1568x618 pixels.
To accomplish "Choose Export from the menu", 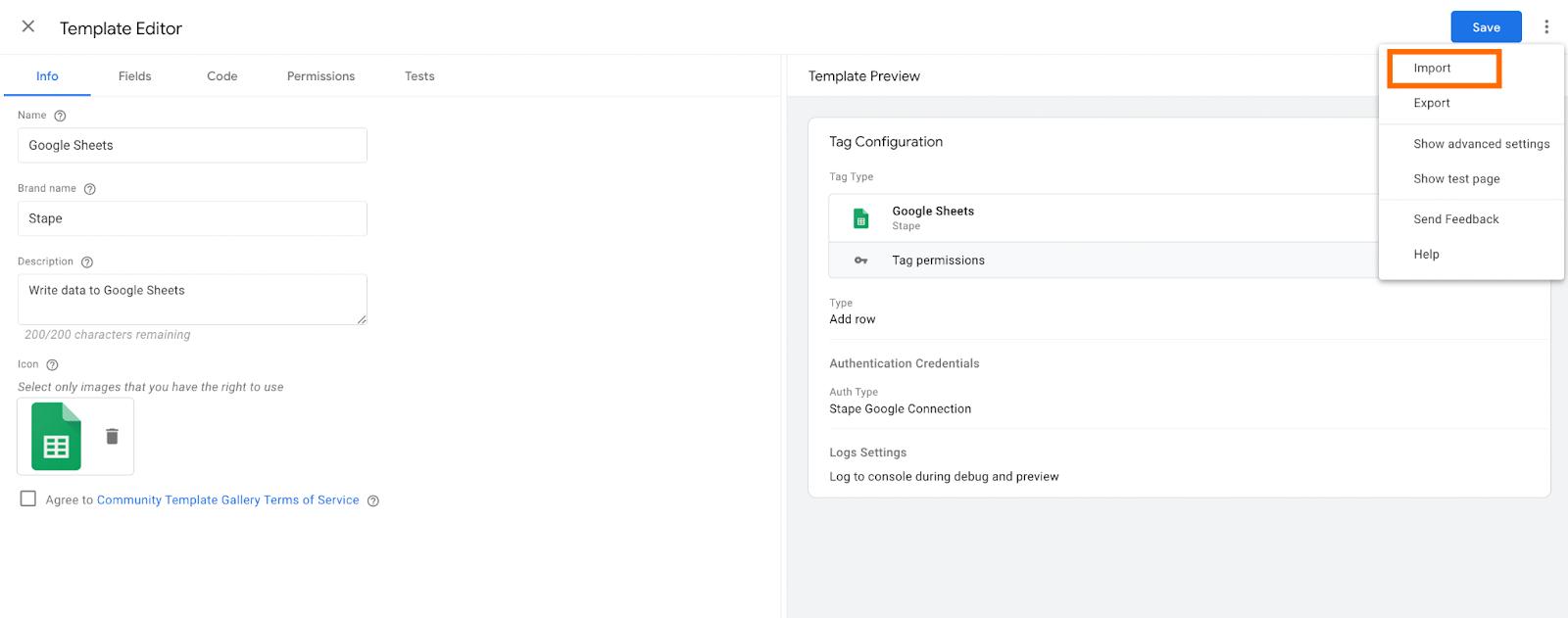I will 1471,103.
